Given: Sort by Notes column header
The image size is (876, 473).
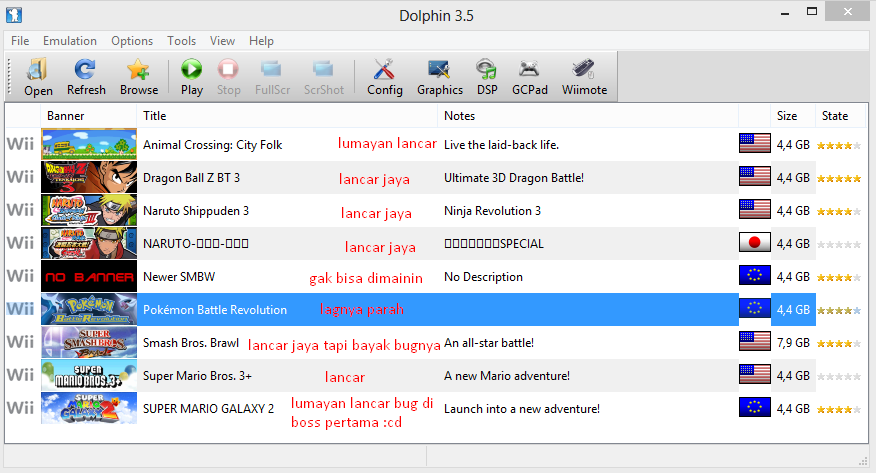Looking at the screenshot, I should (588, 116).
